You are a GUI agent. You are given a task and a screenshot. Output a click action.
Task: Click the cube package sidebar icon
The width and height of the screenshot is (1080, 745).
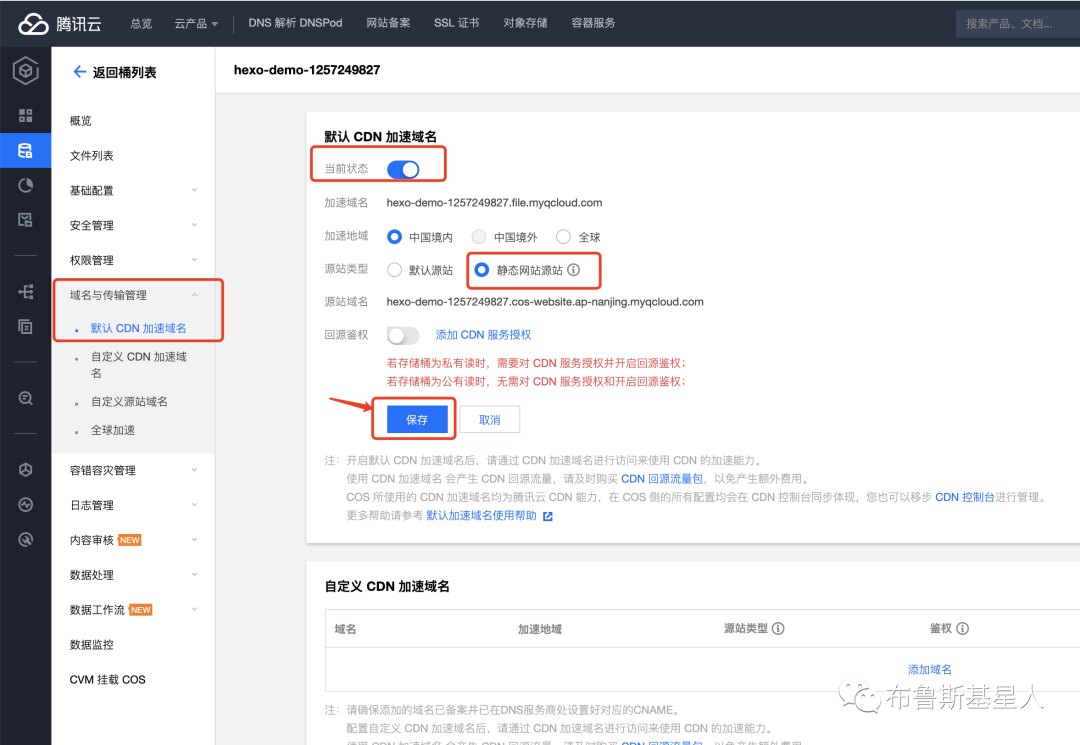click(x=25, y=470)
